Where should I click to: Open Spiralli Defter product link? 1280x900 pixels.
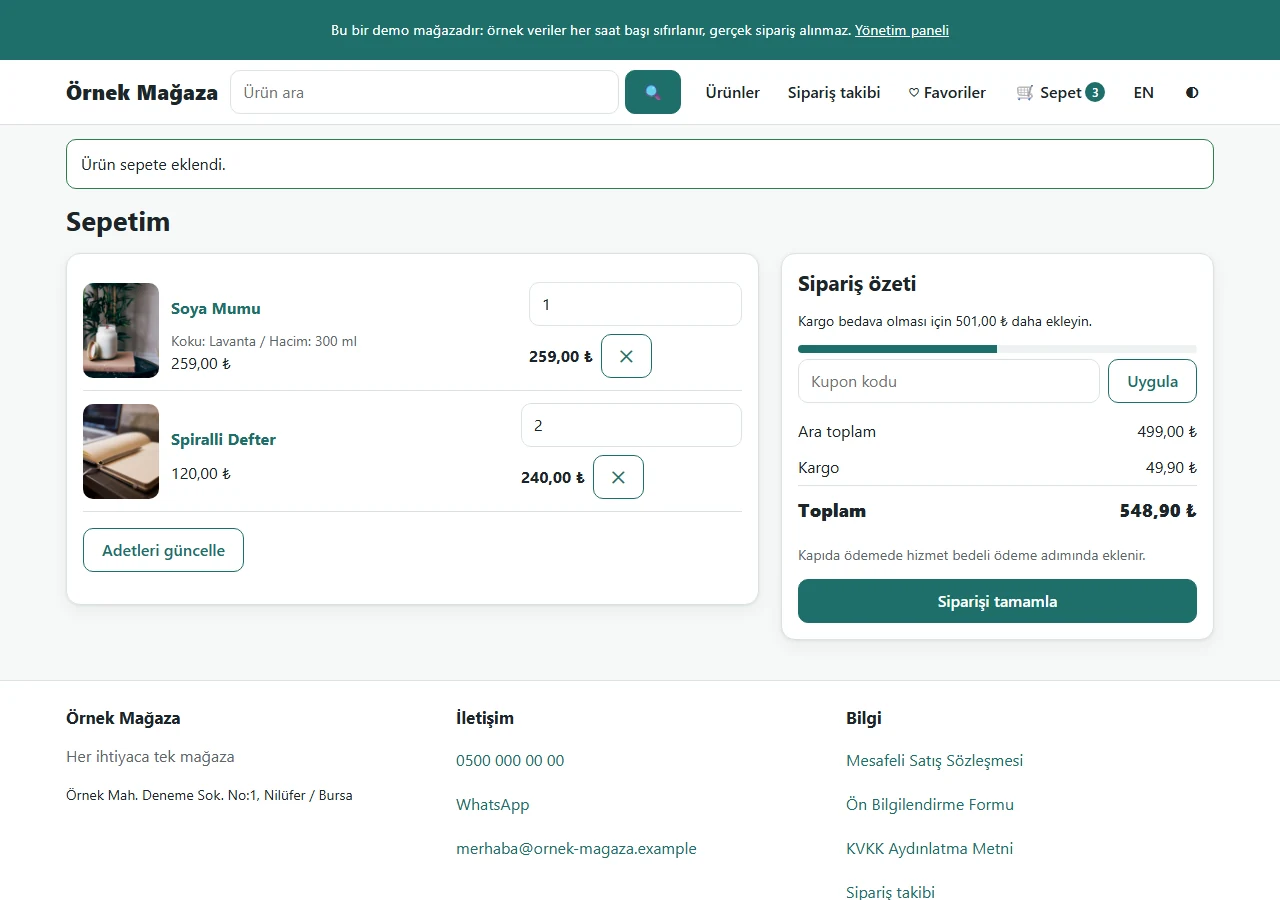[223, 439]
